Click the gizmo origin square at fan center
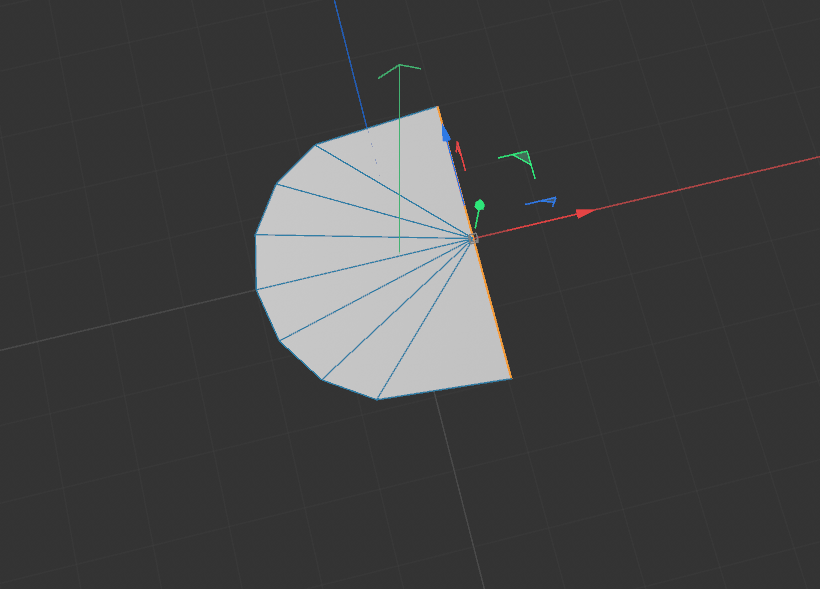 pyautogui.click(x=473, y=239)
